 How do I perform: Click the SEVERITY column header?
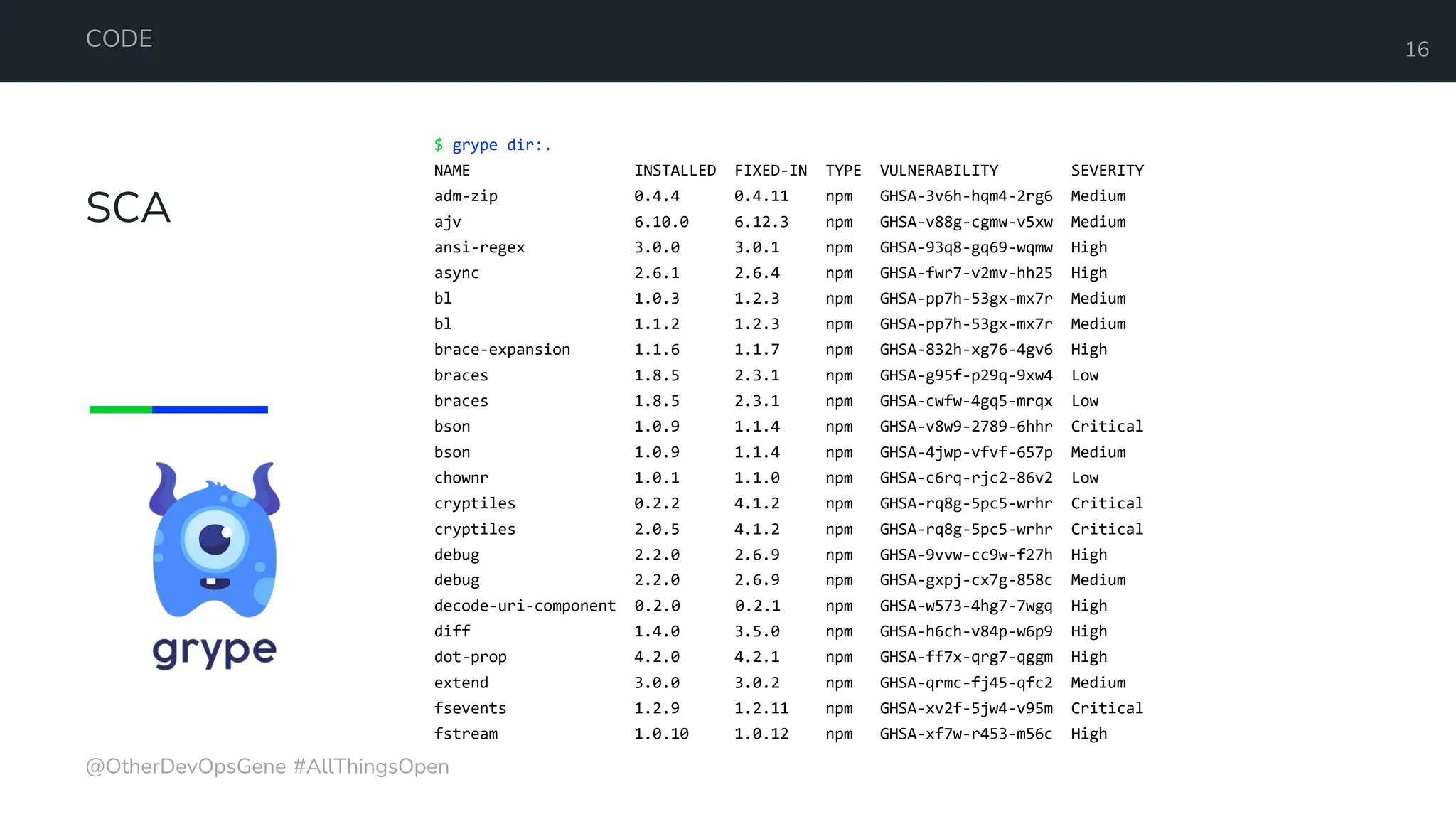(x=1108, y=171)
